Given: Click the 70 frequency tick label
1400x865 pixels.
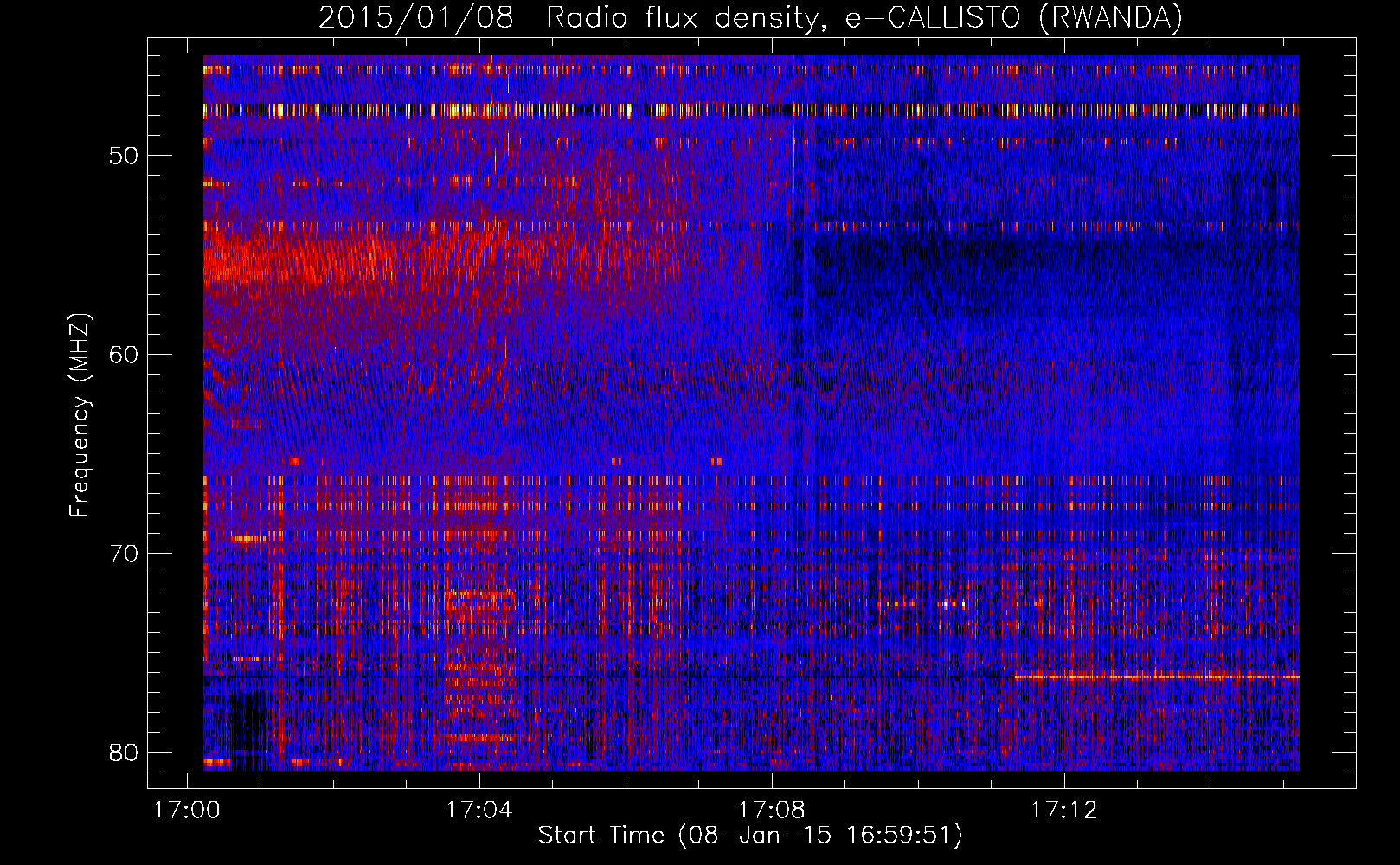Looking at the screenshot, I should click(124, 553).
